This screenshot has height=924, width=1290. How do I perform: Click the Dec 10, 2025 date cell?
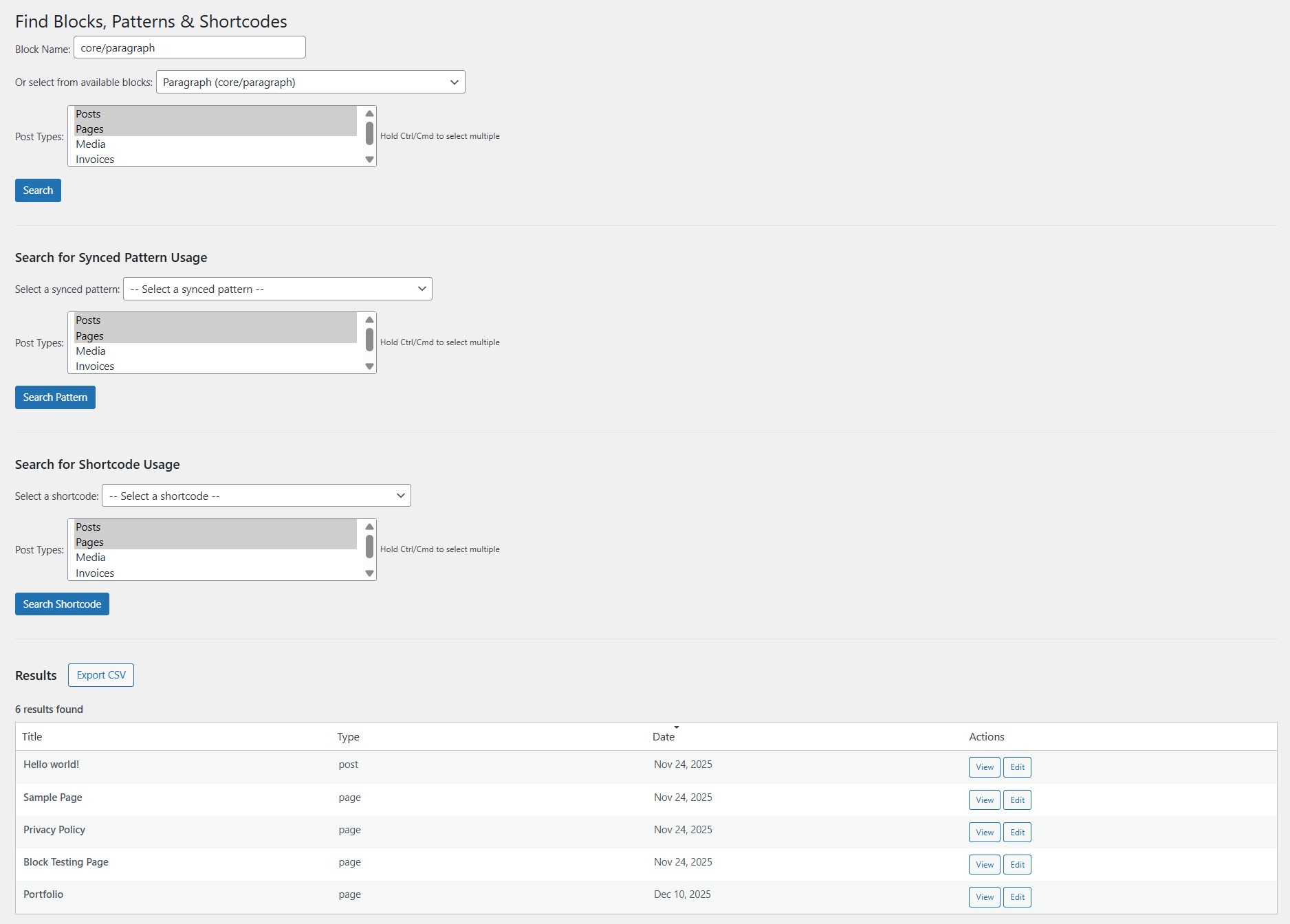point(682,894)
